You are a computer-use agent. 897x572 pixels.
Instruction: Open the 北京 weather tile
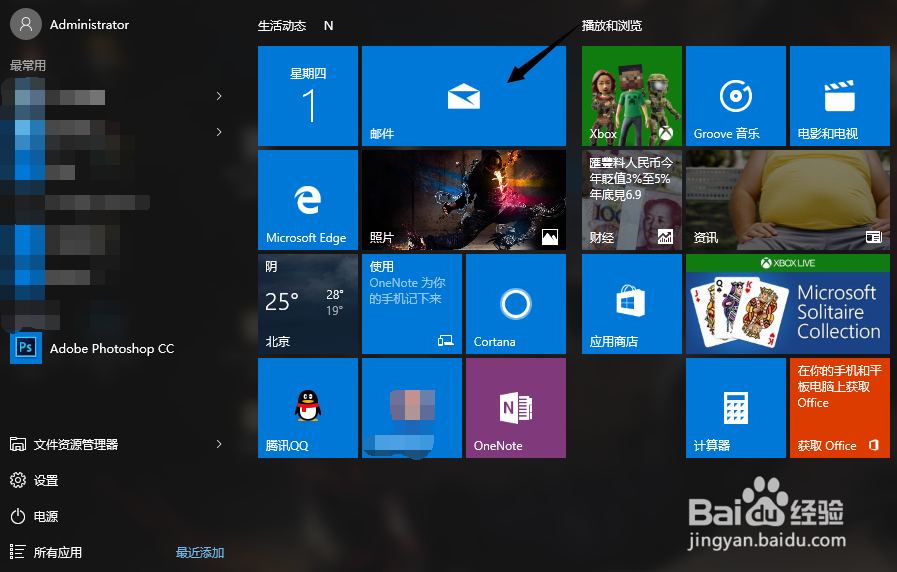pos(308,304)
